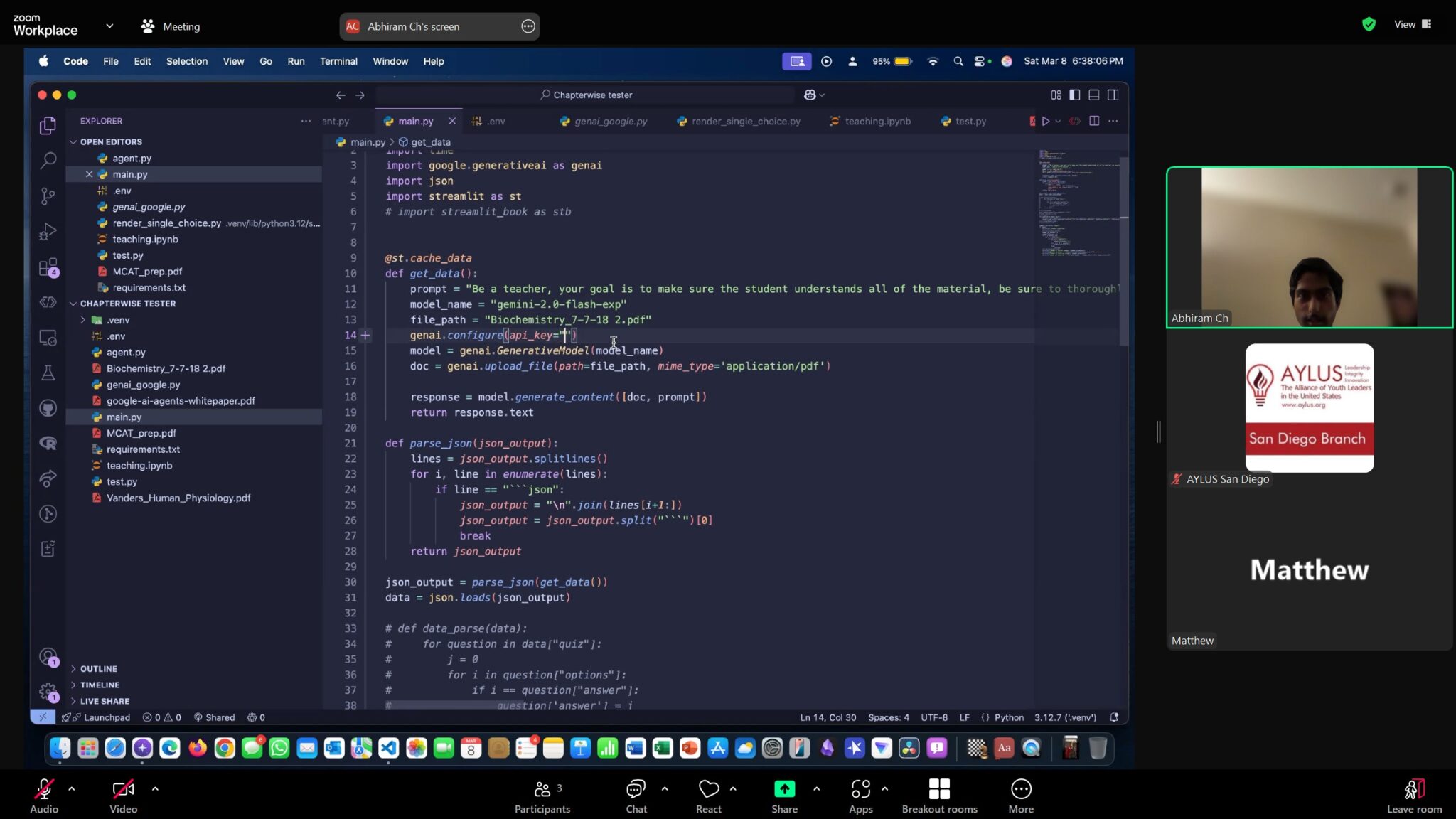
Task: Switch to test.py tab
Action: coord(963,121)
